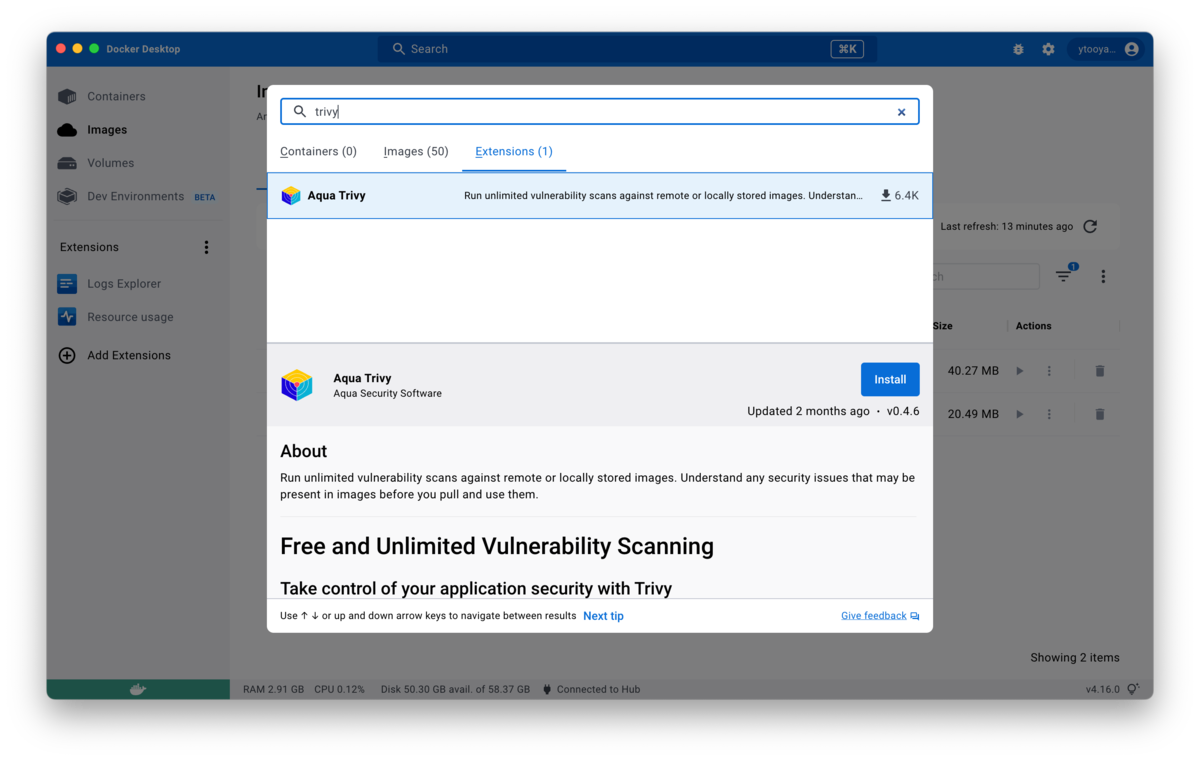Click the refresh icon next to Last refresh
This screenshot has height=761, width=1200.
click(x=1090, y=227)
